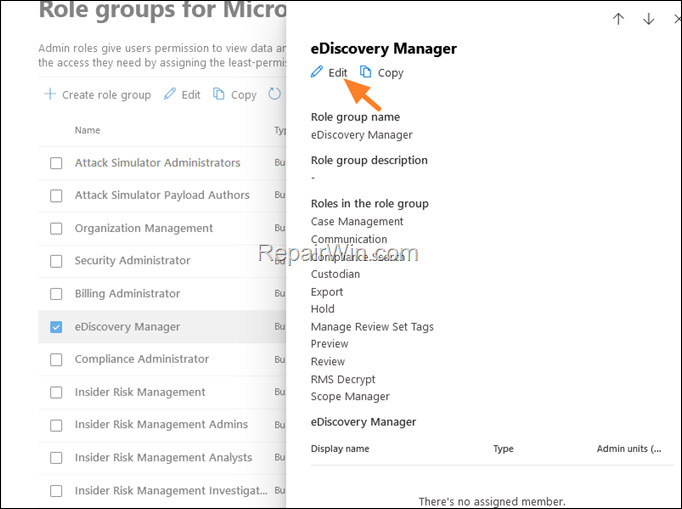This screenshot has height=509, width=682.
Task: Check the Insider Risk Management Analysts checkbox
Action: coord(56,458)
